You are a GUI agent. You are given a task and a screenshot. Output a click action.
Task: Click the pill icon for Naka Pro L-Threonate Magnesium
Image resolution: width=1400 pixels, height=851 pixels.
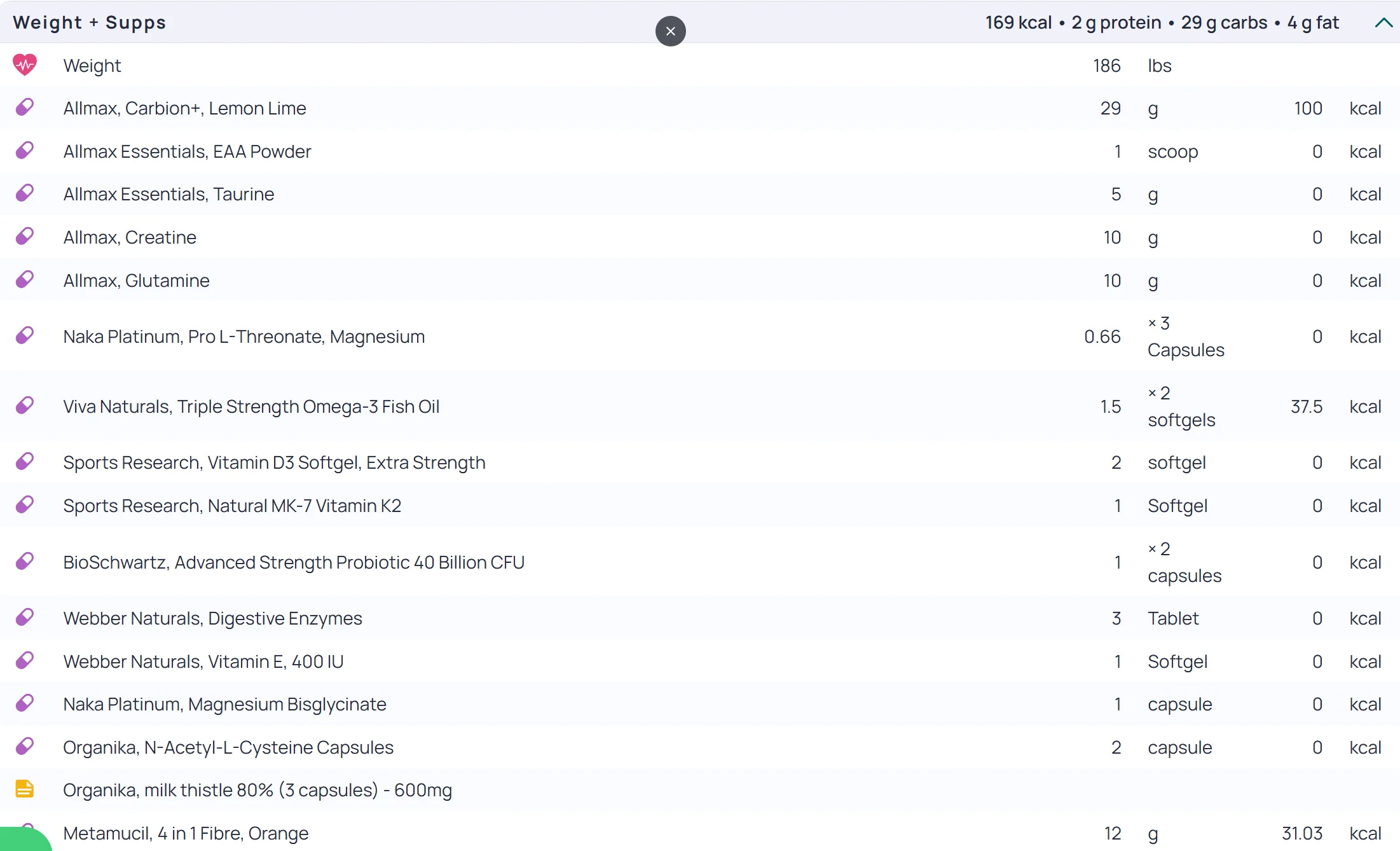[25, 335]
